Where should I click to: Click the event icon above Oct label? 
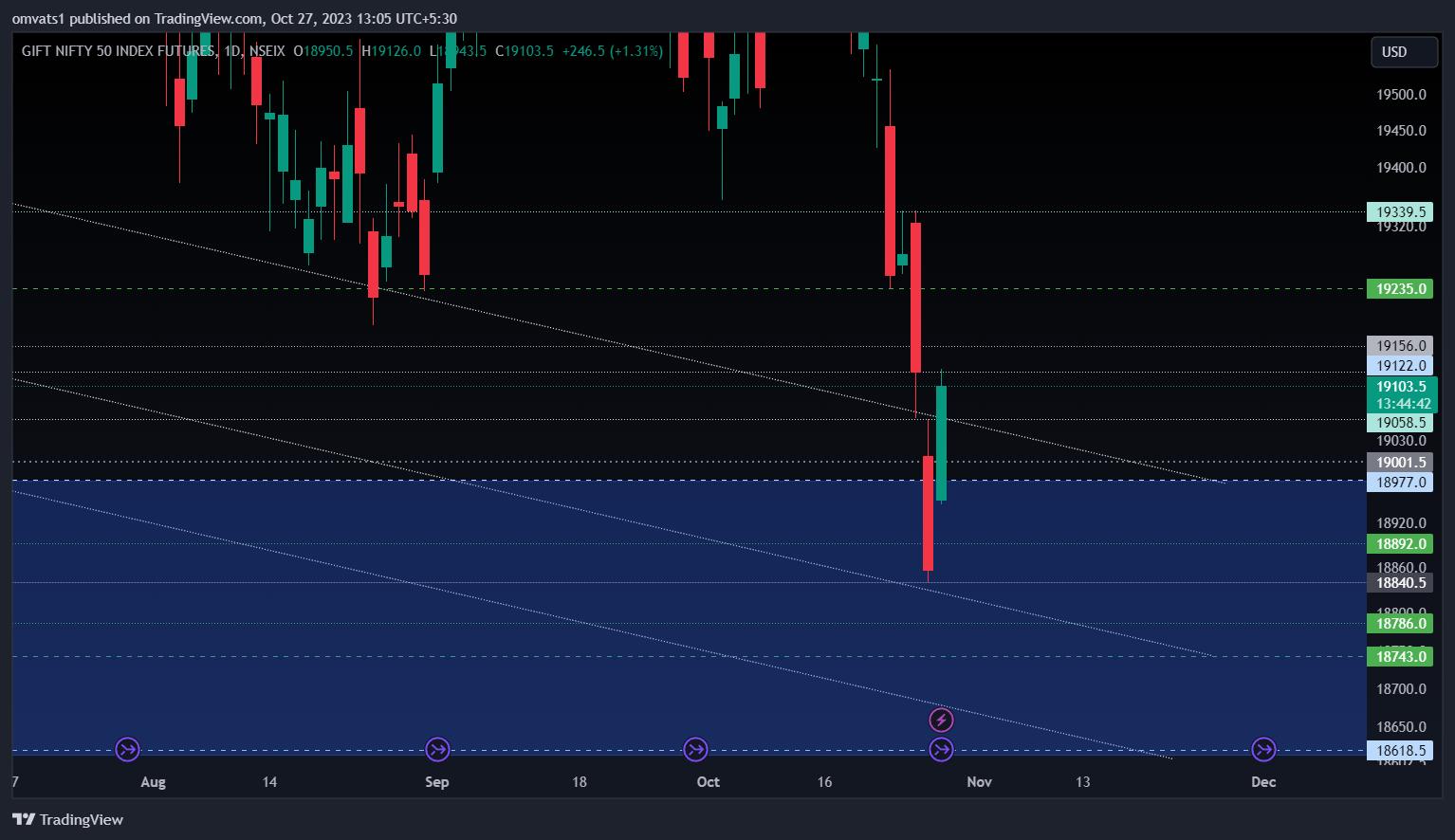695,750
